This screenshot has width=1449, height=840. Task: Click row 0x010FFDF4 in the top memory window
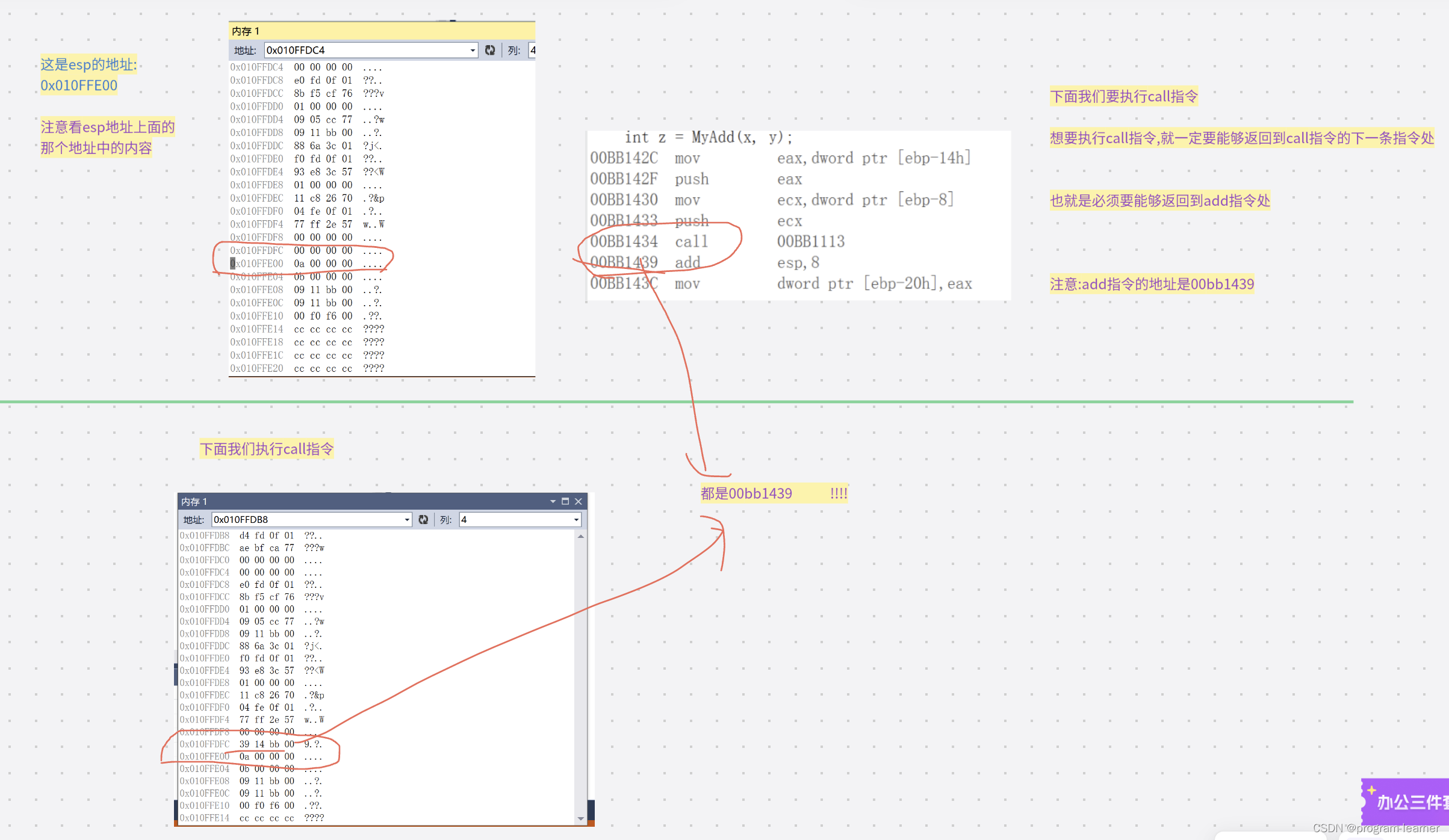coord(307,224)
